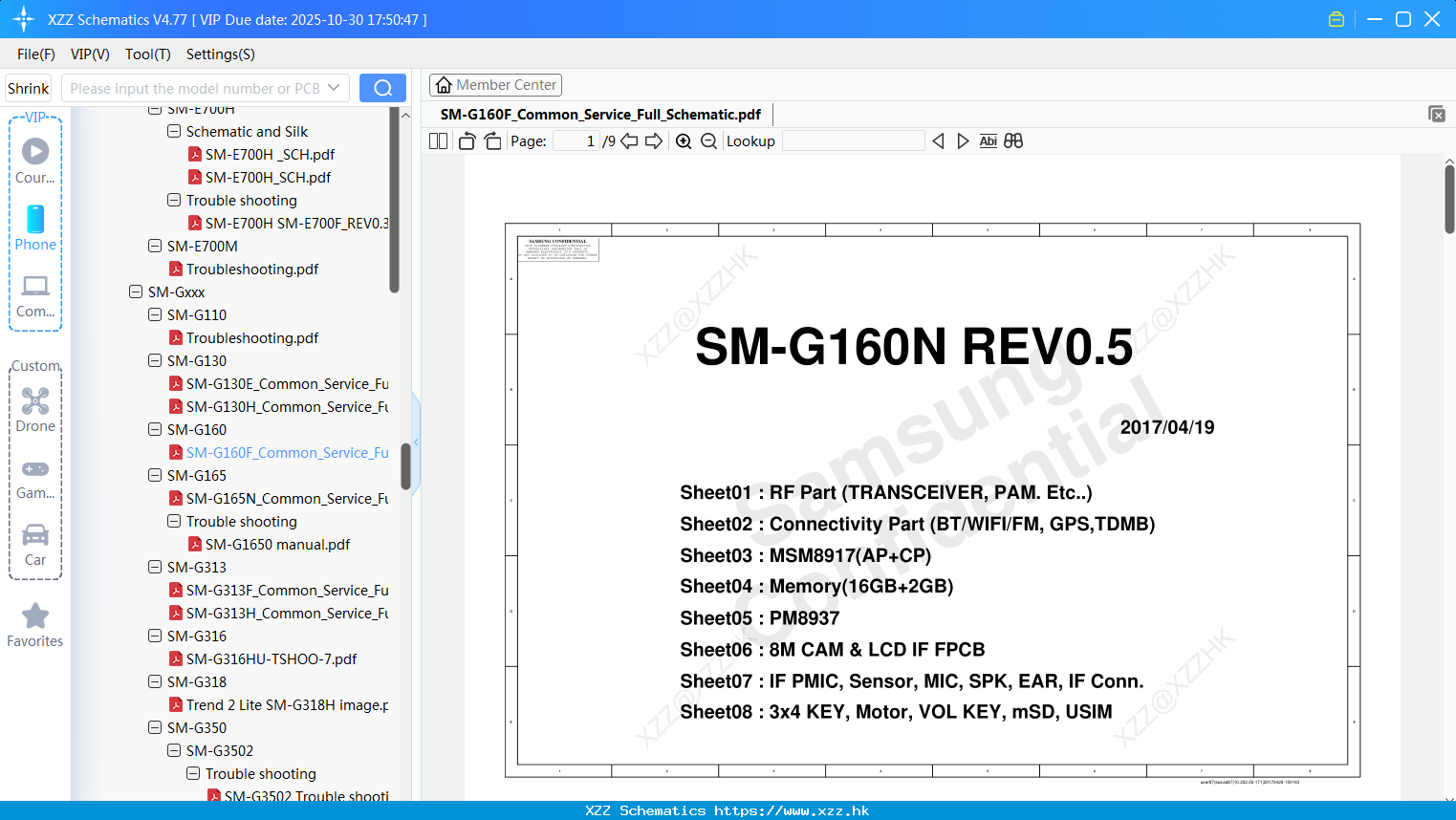Open SM-G1650 manual.pdf
The width and height of the screenshot is (1456, 820).
pyautogui.click(x=277, y=544)
